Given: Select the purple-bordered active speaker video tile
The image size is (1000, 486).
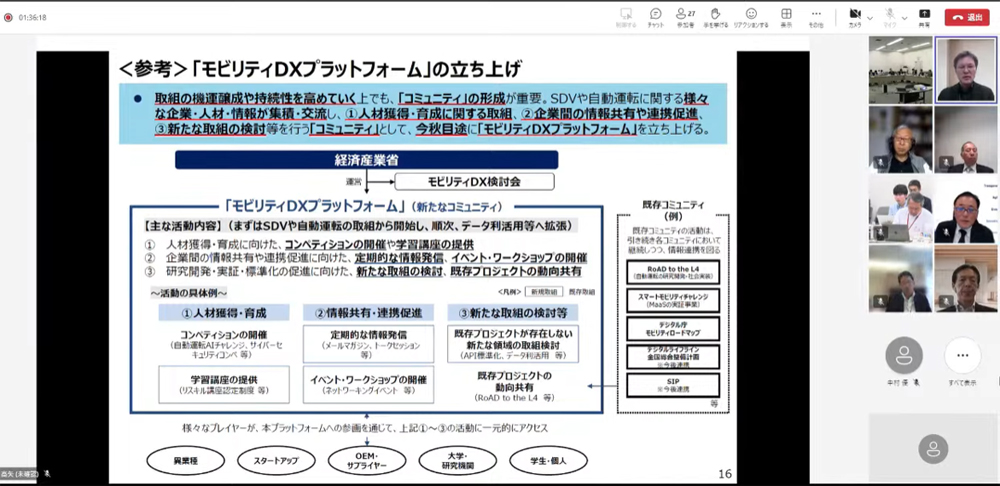Looking at the screenshot, I should (x=966, y=70).
